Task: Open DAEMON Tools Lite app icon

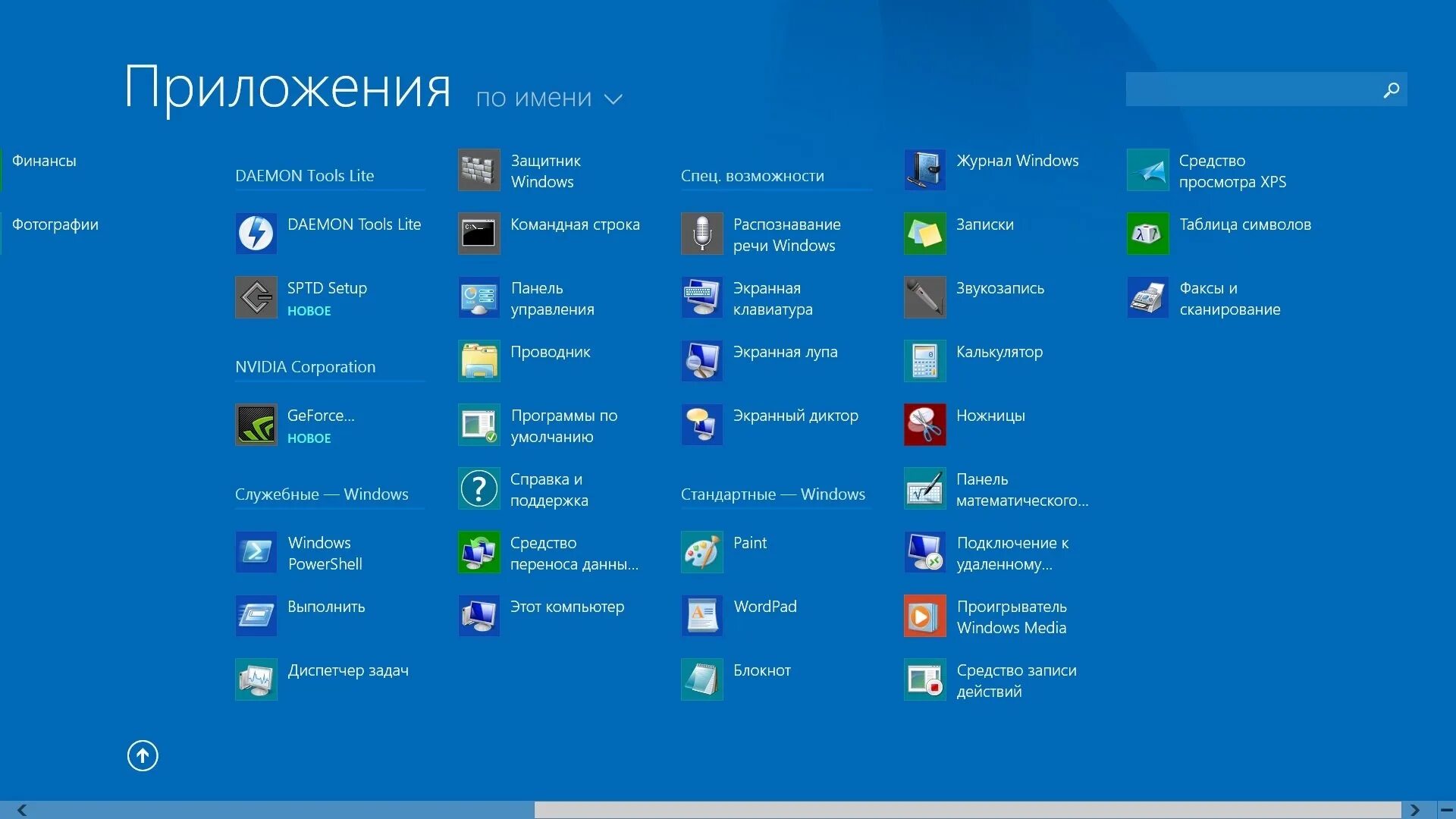Action: coord(256,233)
